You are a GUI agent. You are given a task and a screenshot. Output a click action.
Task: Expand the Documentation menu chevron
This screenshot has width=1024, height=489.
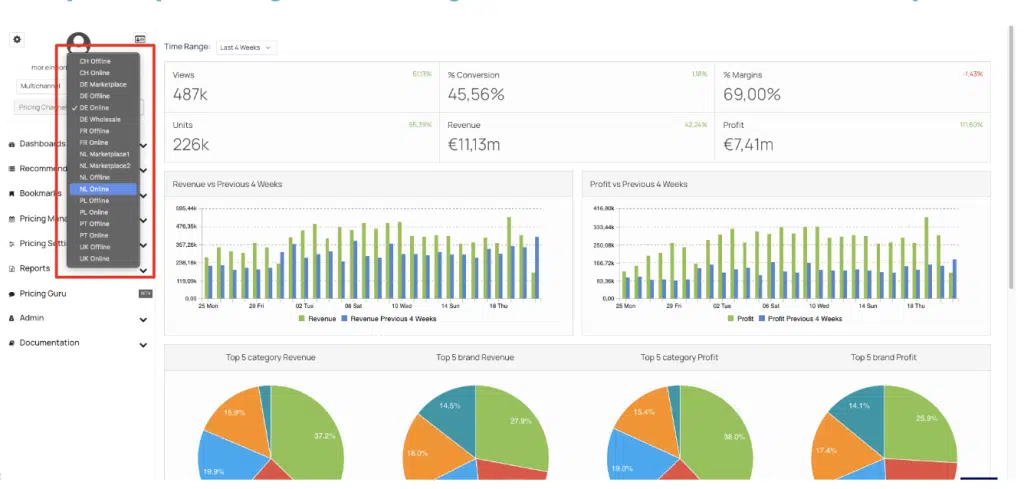tap(143, 345)
